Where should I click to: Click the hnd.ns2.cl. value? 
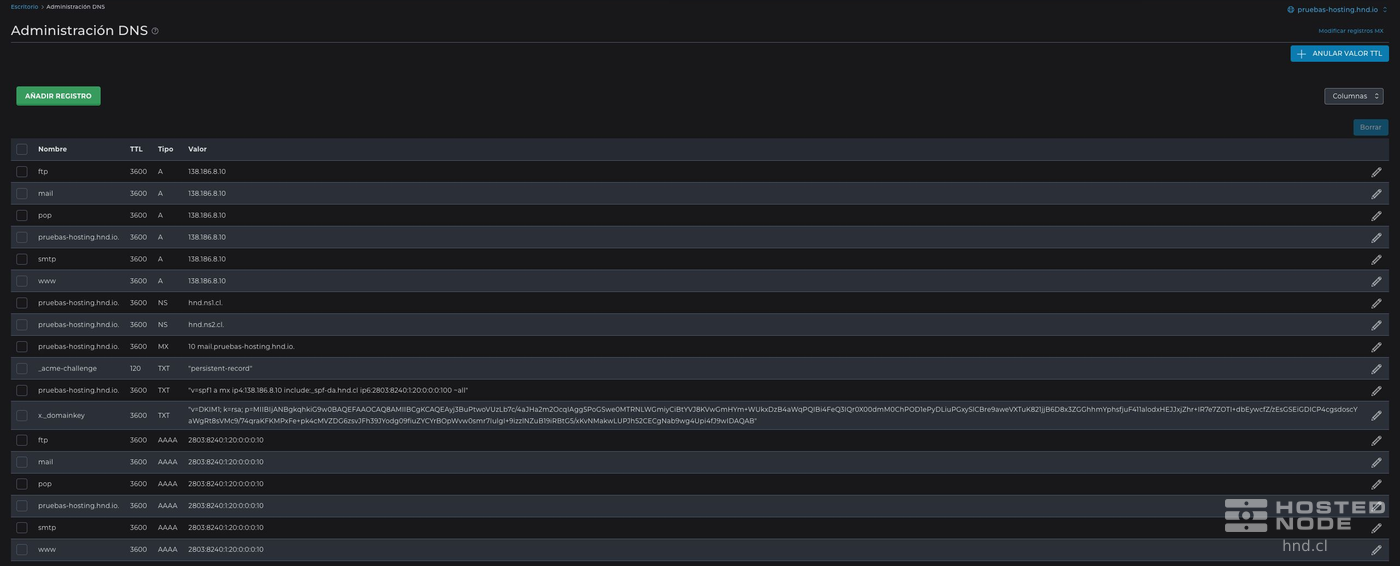pyautogui.click(x=206, y=324)
